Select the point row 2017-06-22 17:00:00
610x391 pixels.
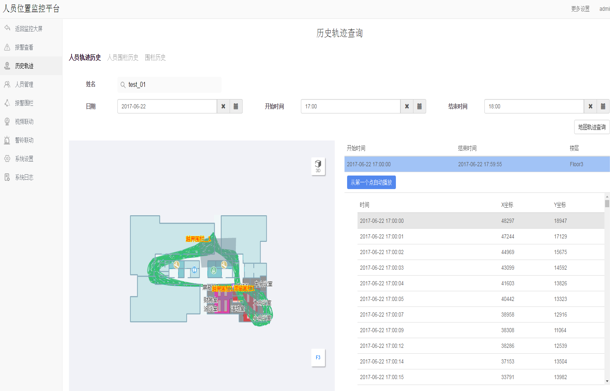tap(481, 221)
